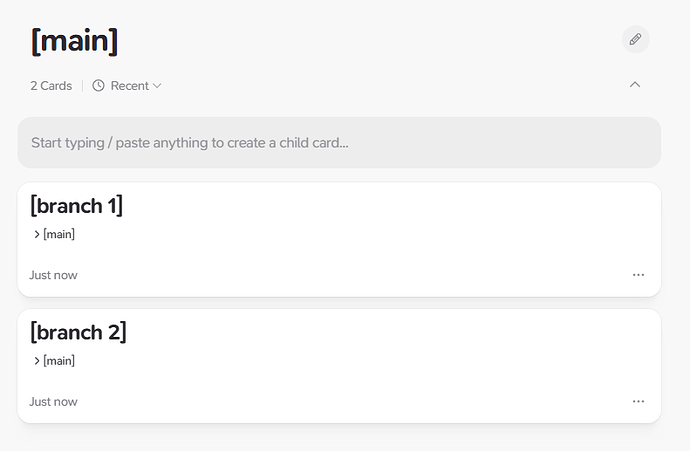This screenshot has width=690, height=451.
Task: Open the Recent sort dropdown
Action: pyautogui.click(x=128, y=86)
